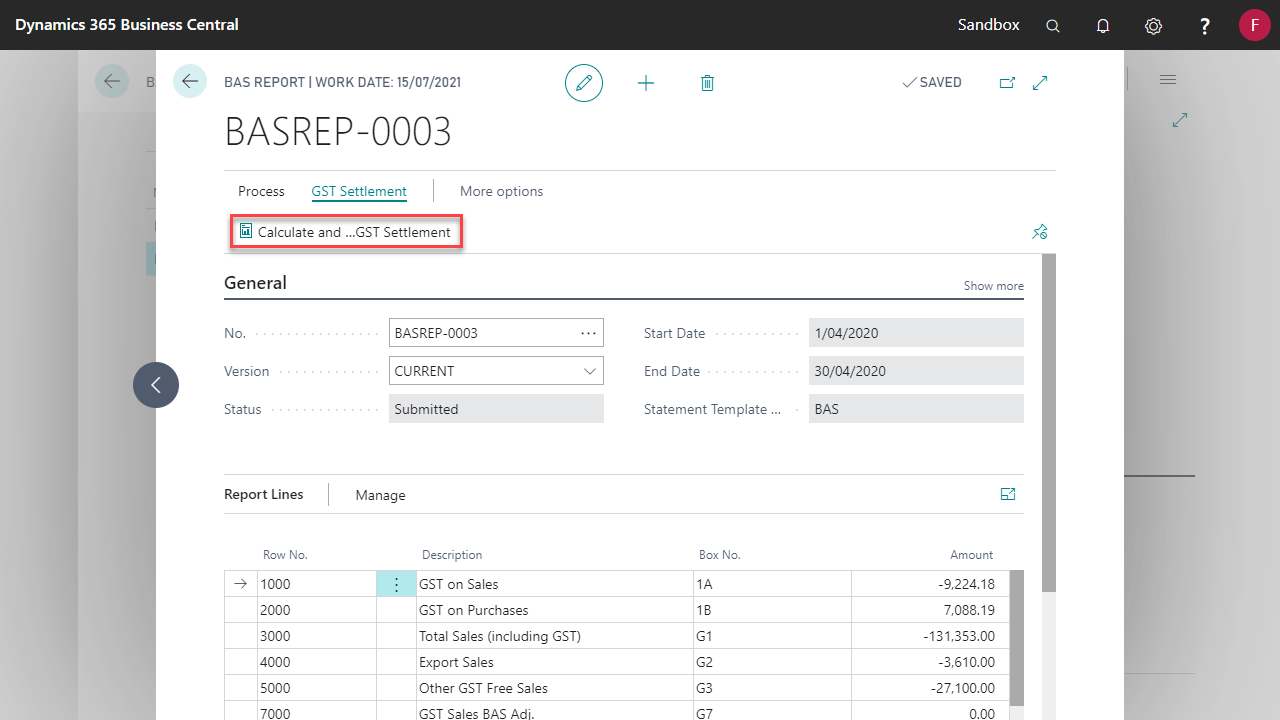Create a new record with the plus icon
Viewport: 1280px width, 720px height.
pyautogui.click(x=646, y=83)
